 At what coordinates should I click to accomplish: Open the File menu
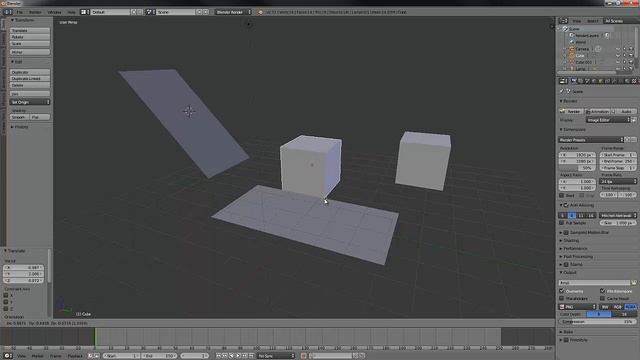click(20, 12)
